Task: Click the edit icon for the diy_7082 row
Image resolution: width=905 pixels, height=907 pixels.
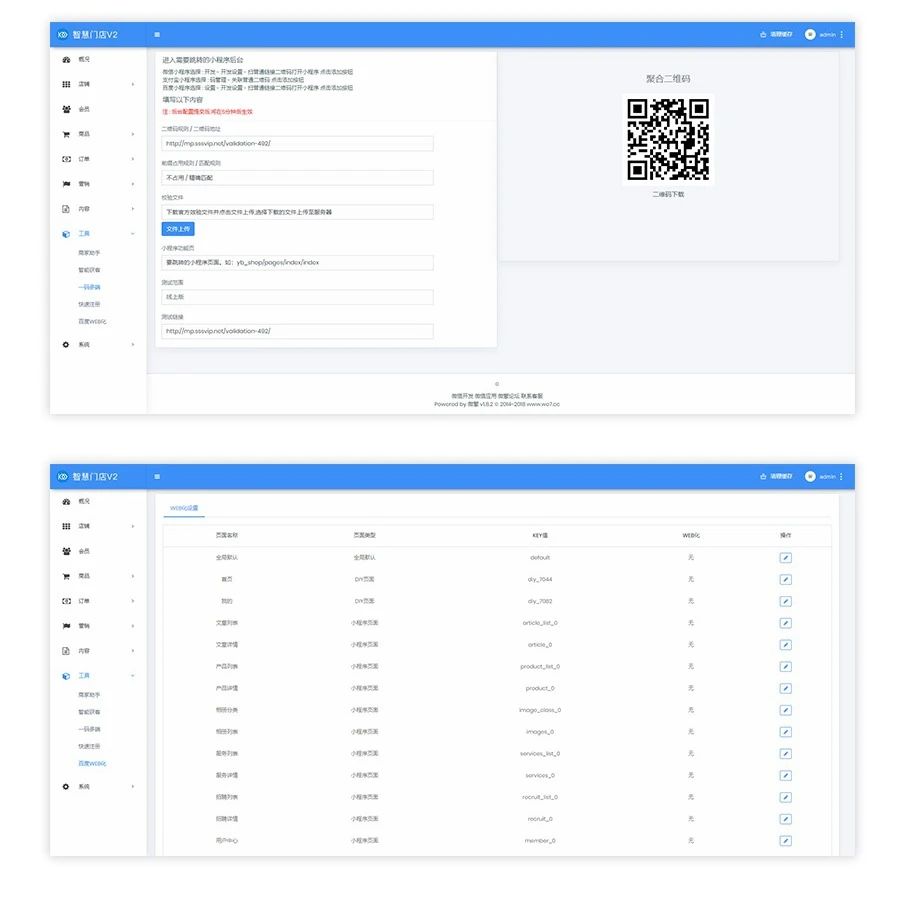Action: (785, 602)
